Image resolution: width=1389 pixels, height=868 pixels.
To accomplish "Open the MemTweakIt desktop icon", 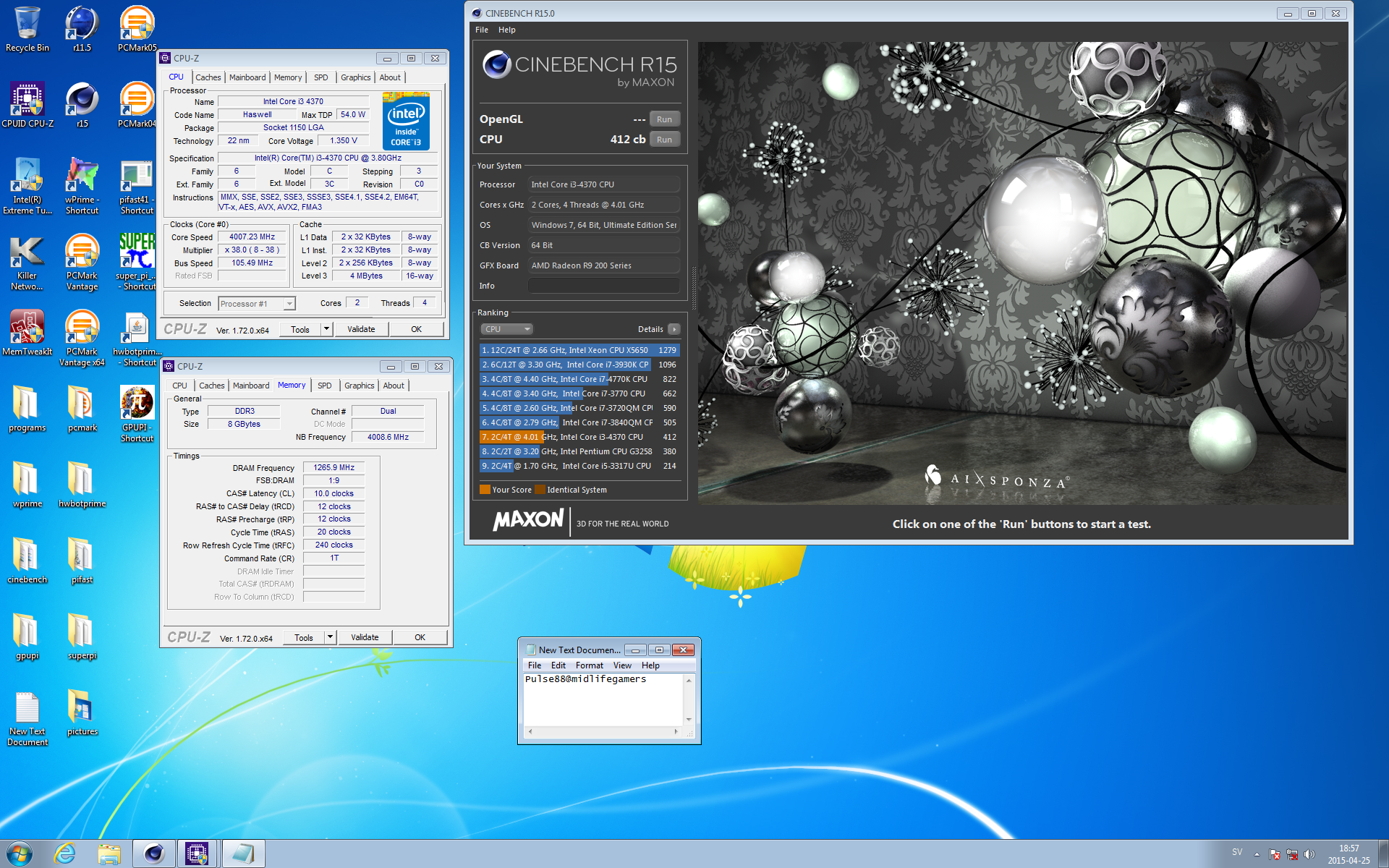I will pos(27,333).
